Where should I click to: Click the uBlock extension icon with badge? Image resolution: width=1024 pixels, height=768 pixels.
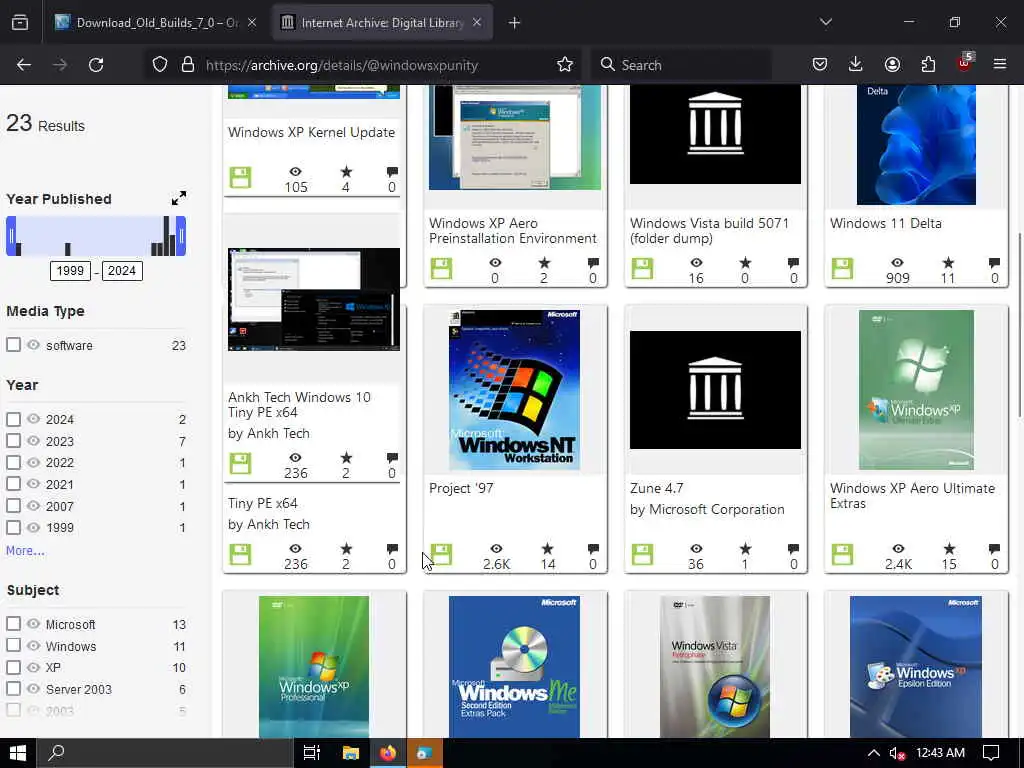965,63
